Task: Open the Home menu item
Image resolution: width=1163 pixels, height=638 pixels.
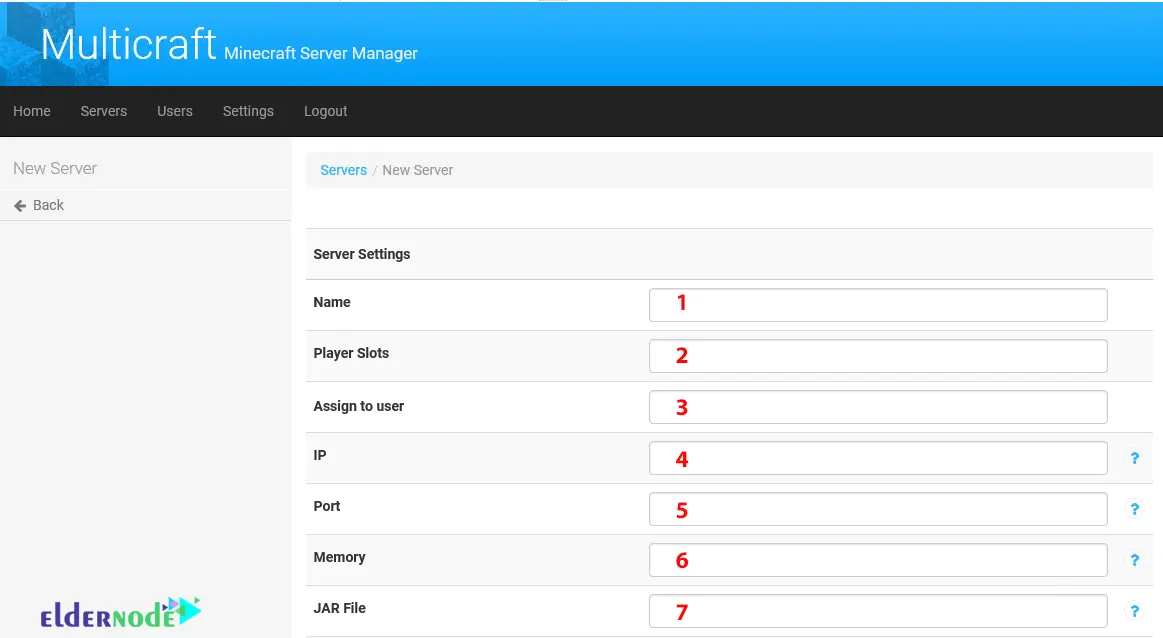Action: click(32, 111)
